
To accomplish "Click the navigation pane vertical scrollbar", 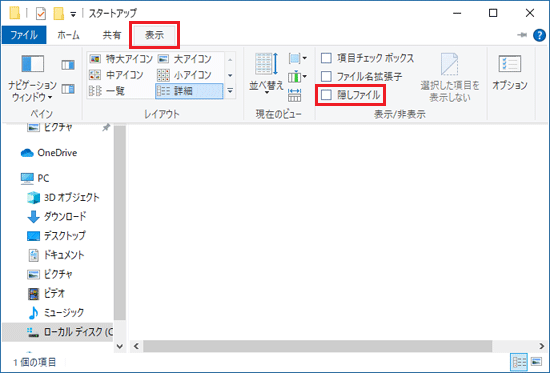I will tap(120, 223).
